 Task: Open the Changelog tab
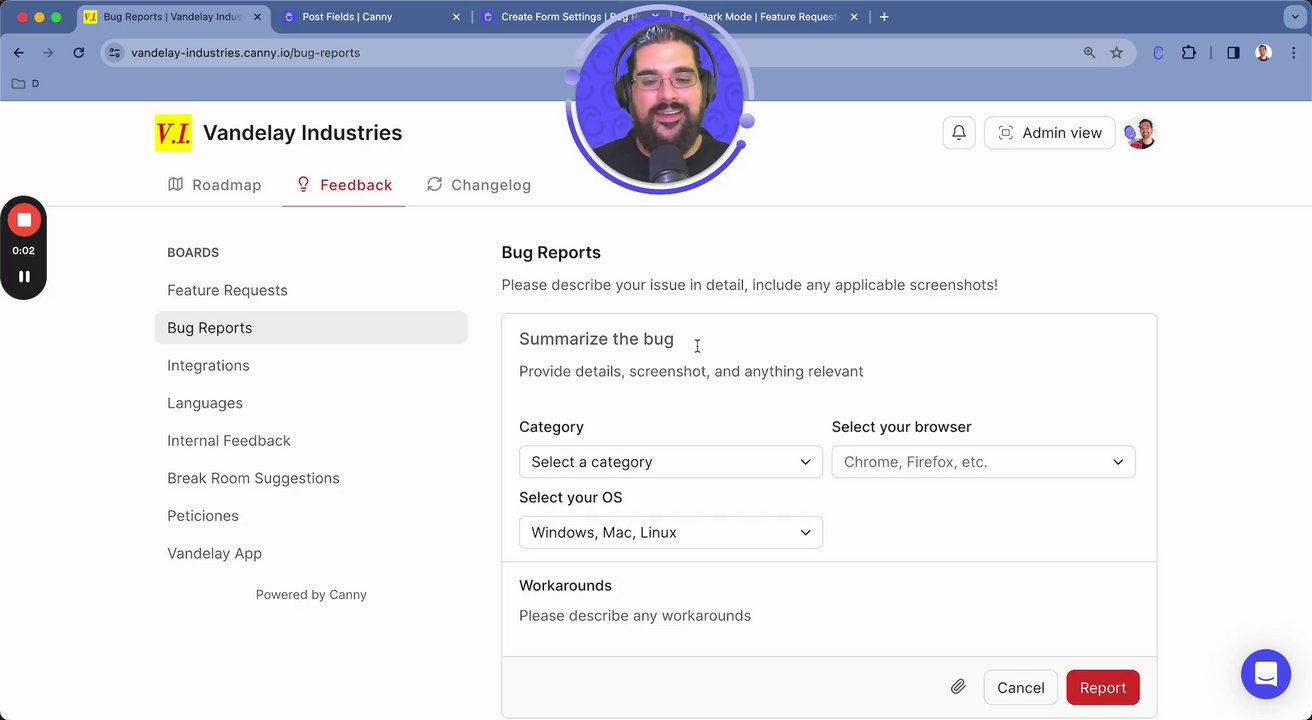point(479,185)
